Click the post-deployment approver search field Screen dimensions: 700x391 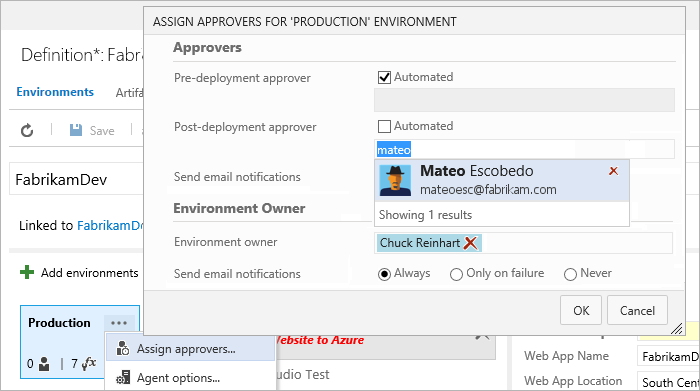tap(524, 149)
